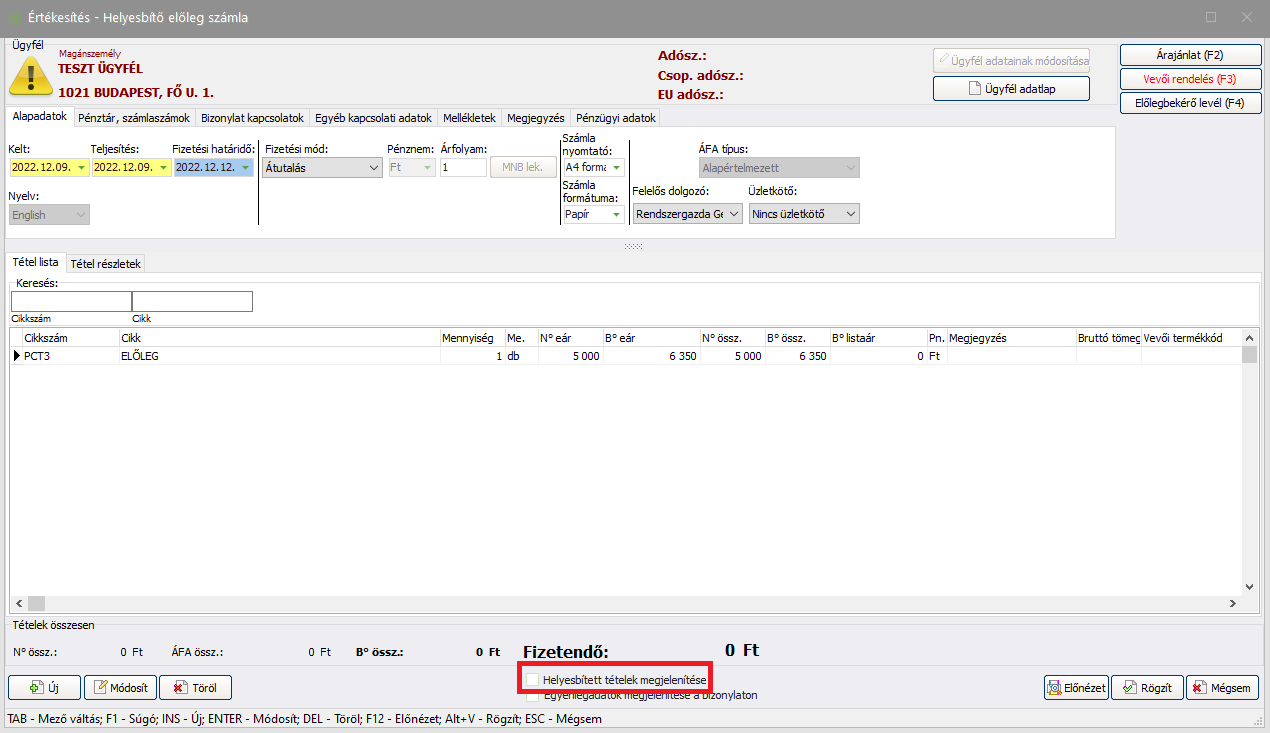Click the Rögzít save button
The width and height of the screenshot is (1270, 733).
[1147, 688]
